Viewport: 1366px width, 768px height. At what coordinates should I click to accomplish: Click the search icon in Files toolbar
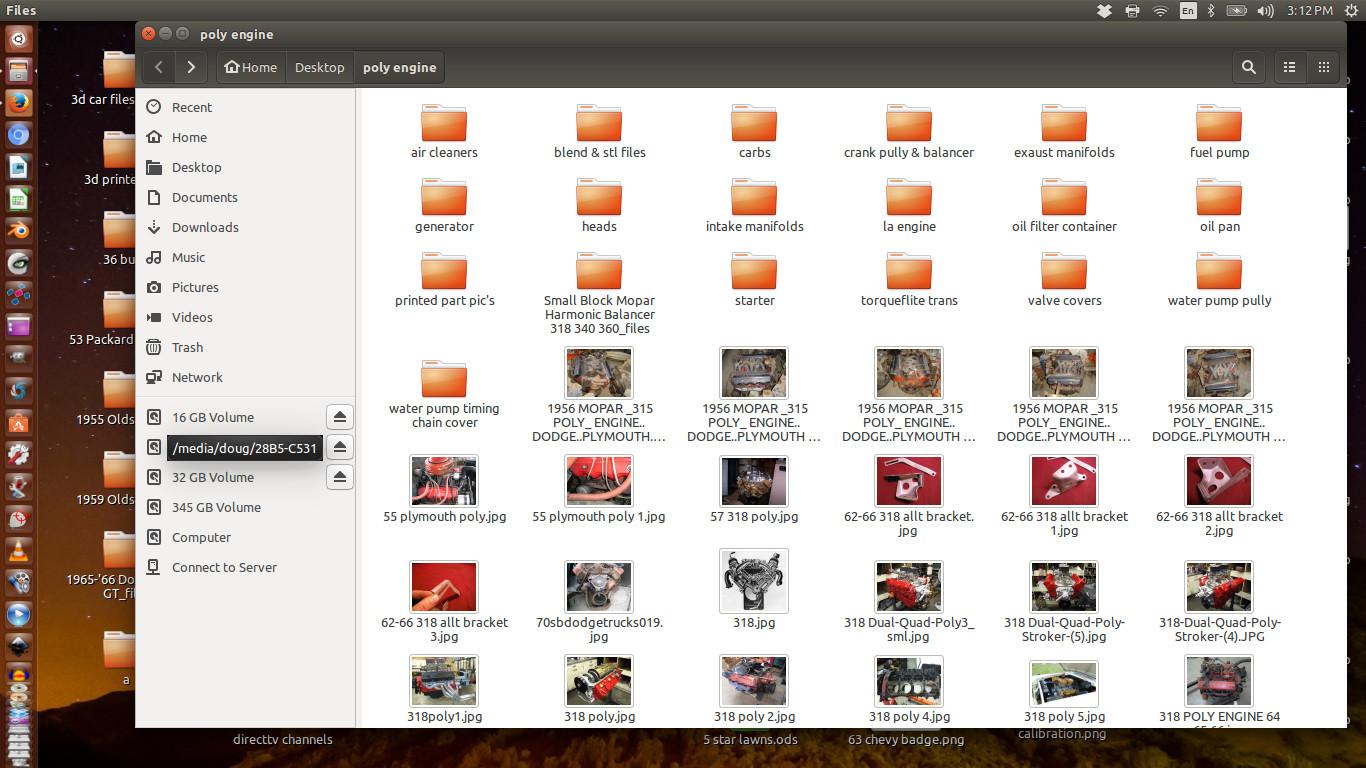pyautogui.click(x=1248, y=67)
